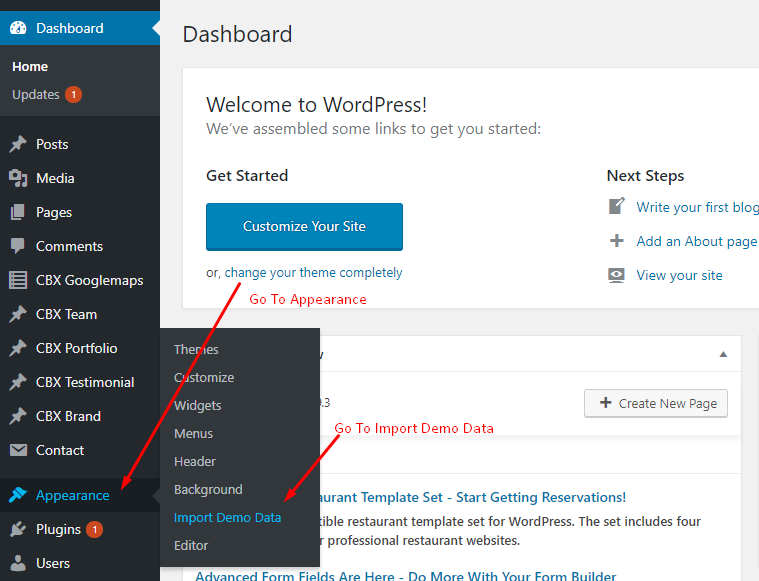Click the Comments speech bubble icon
Image resolution: width=759 pixels, height=581 pixels.
point(18,246)
